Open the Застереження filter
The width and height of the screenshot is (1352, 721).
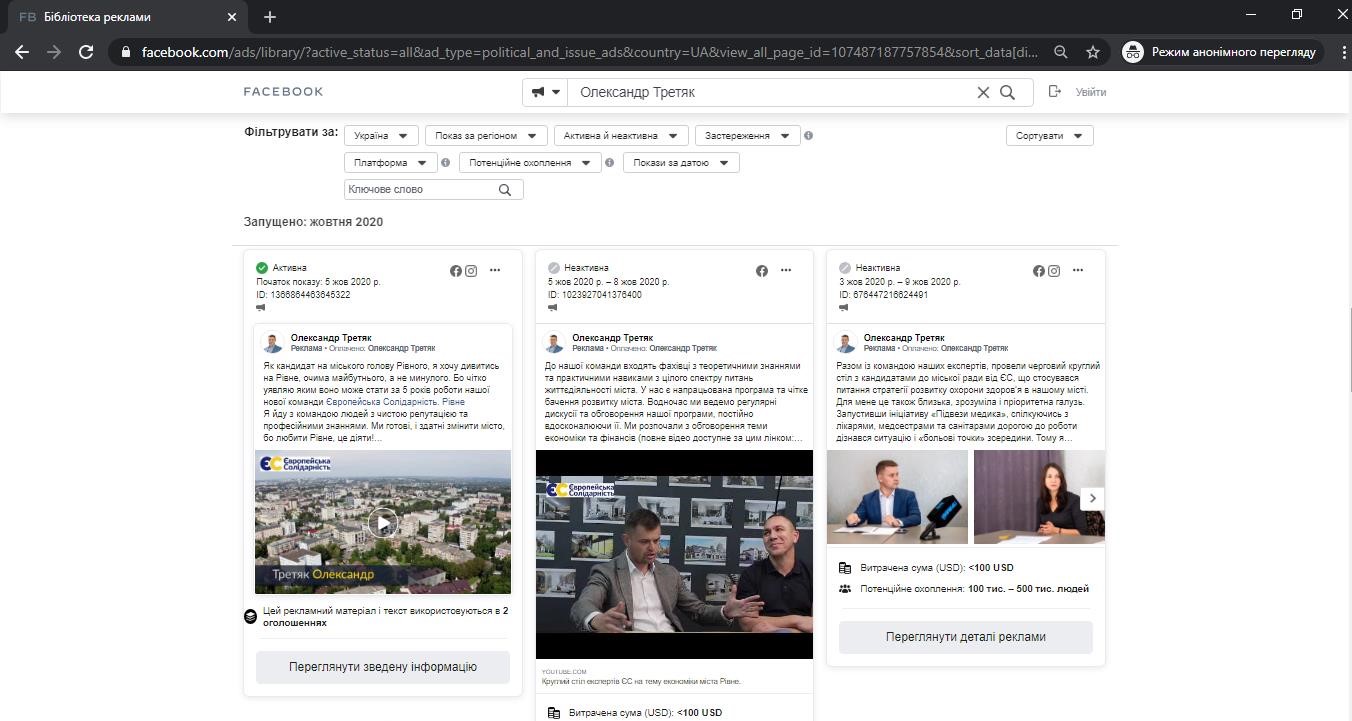tap(748, 136)
